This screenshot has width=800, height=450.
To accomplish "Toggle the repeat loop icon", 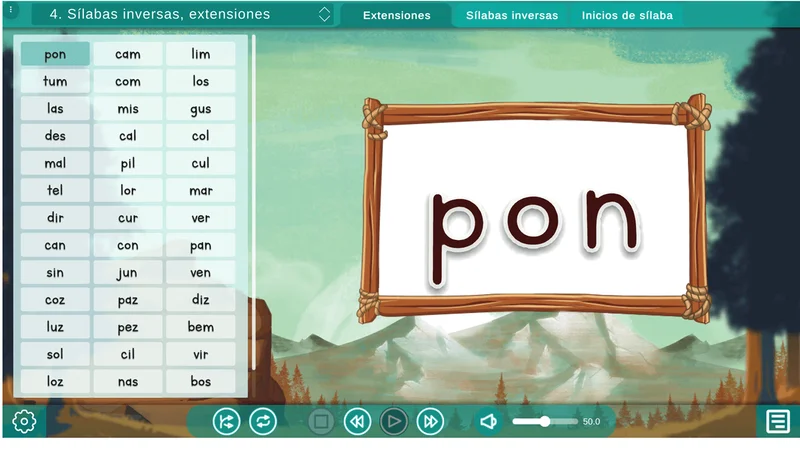I will [x=263, y=421].
